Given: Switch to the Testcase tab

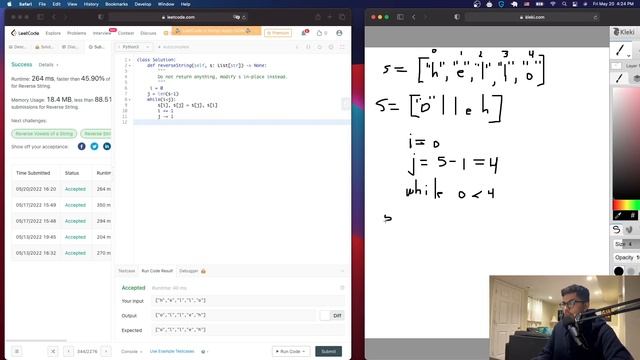Looking at the screenshot, I should (127, 271).
